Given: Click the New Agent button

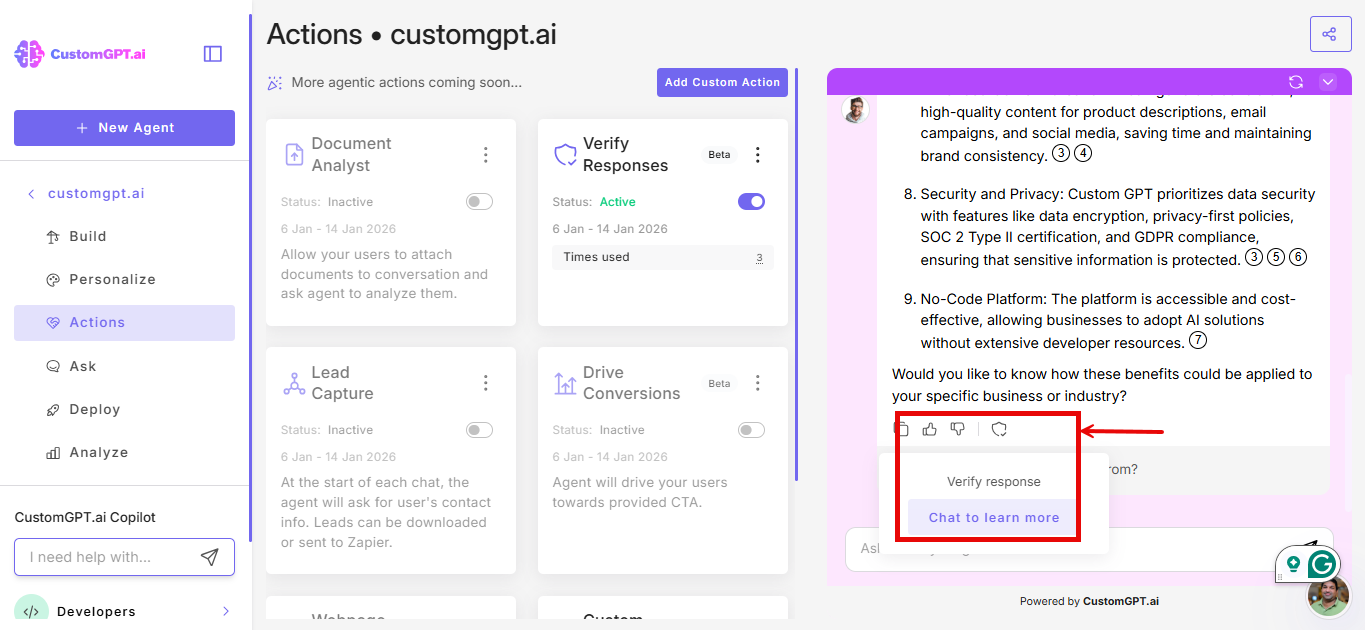Looking at the screenshot, I should pyautogui.click(x=124, y=128).
